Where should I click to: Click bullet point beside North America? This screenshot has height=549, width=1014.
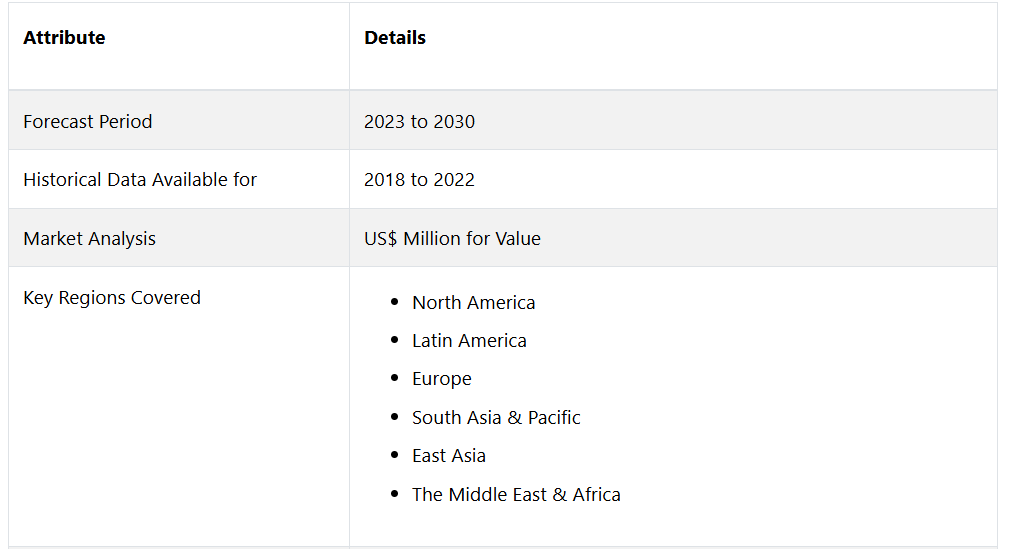tap(394, 301)
